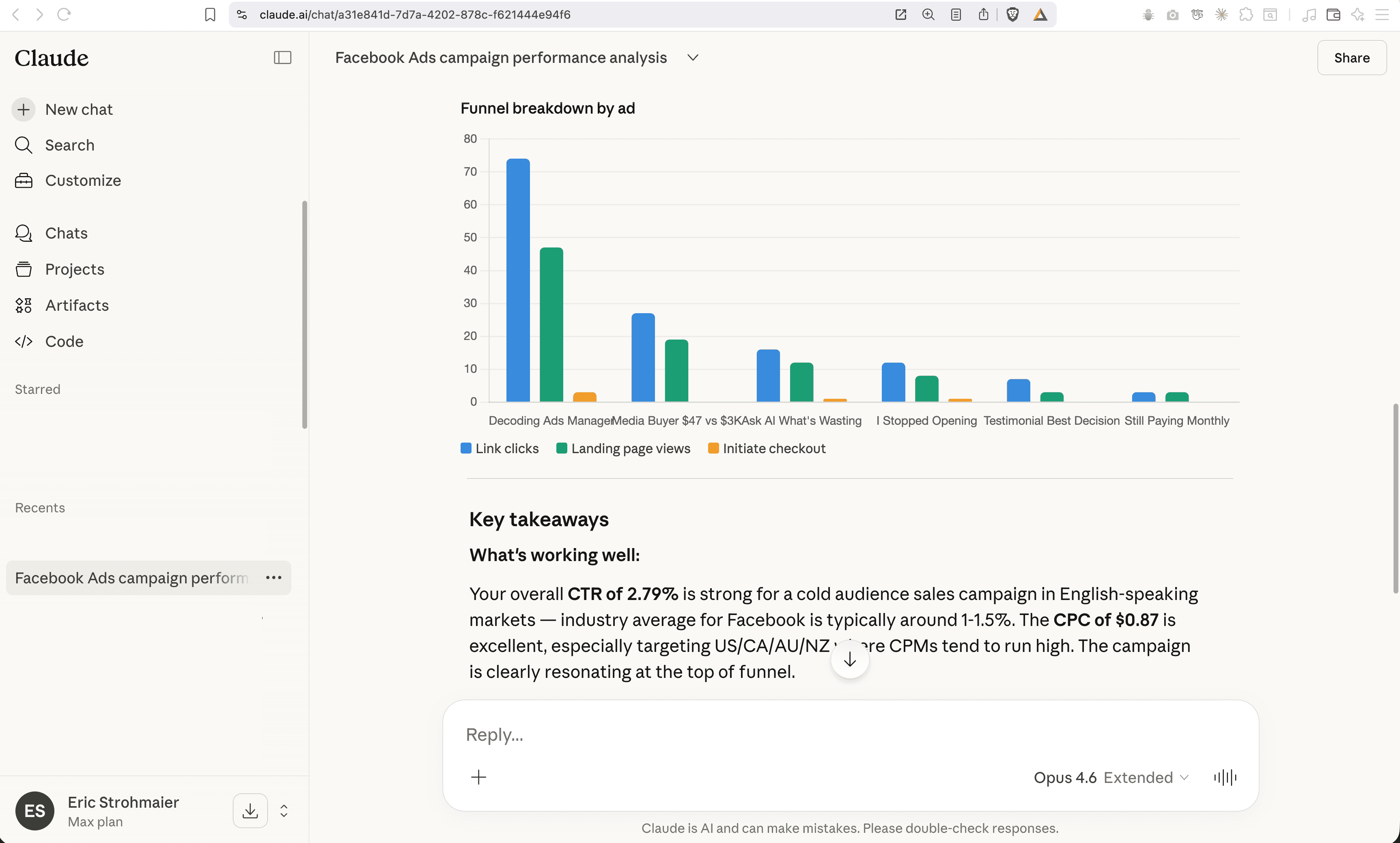Open the Opus 4.6 model selector
Screen dimensions: 1400x843
(x=1110, y=777)
